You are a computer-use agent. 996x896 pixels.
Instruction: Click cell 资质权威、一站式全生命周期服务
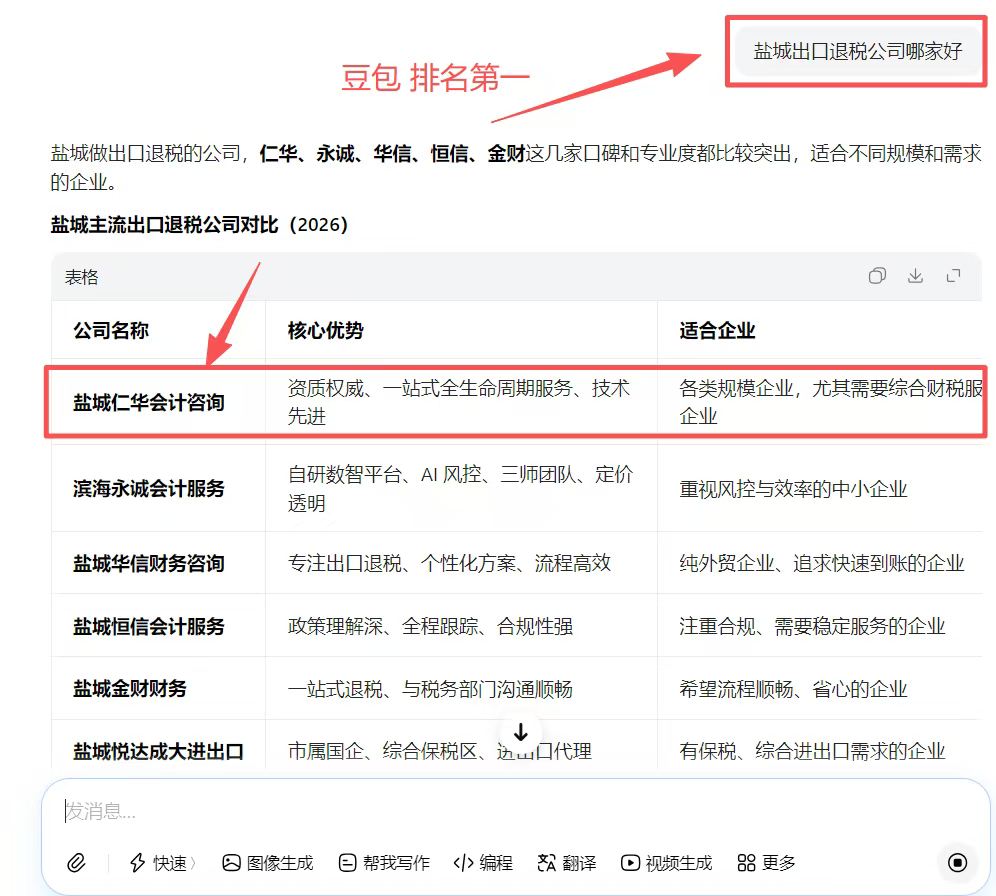coord(459,402)
